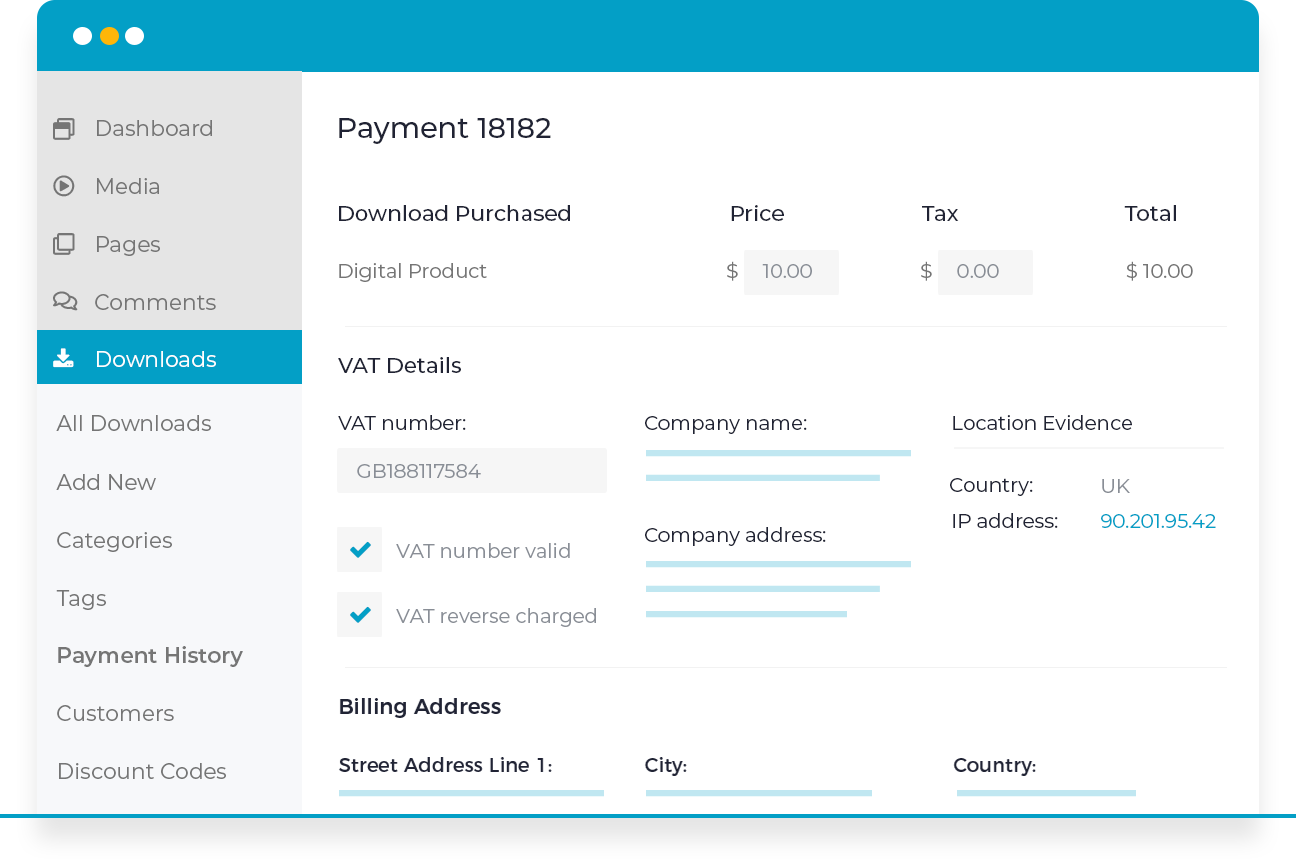Navigate to the Tags page
This screenshot has height=859, width=1296.
pos(81,598)
